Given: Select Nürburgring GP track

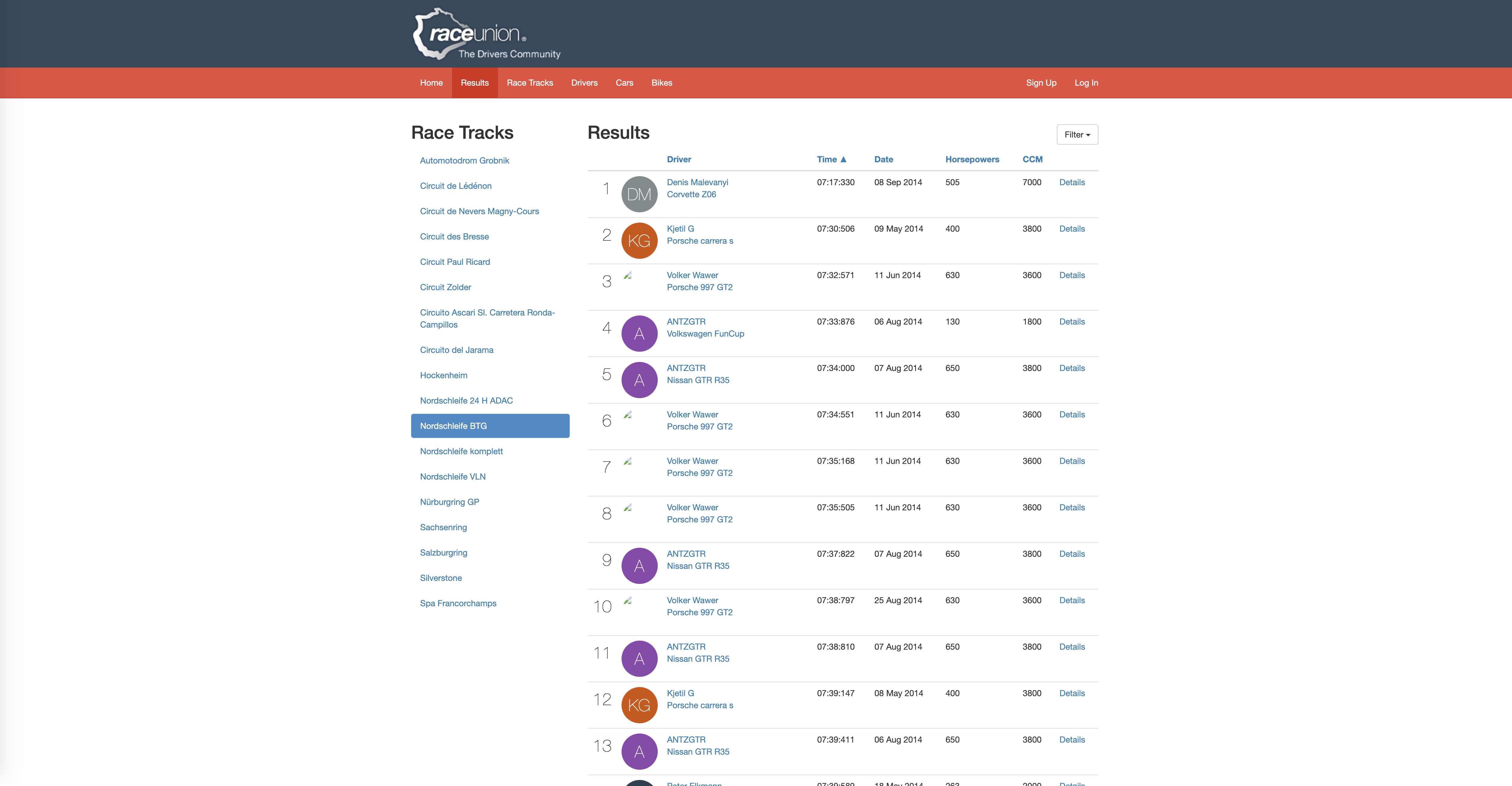Looking at the screenshot, I should click(x=449, y=502).
